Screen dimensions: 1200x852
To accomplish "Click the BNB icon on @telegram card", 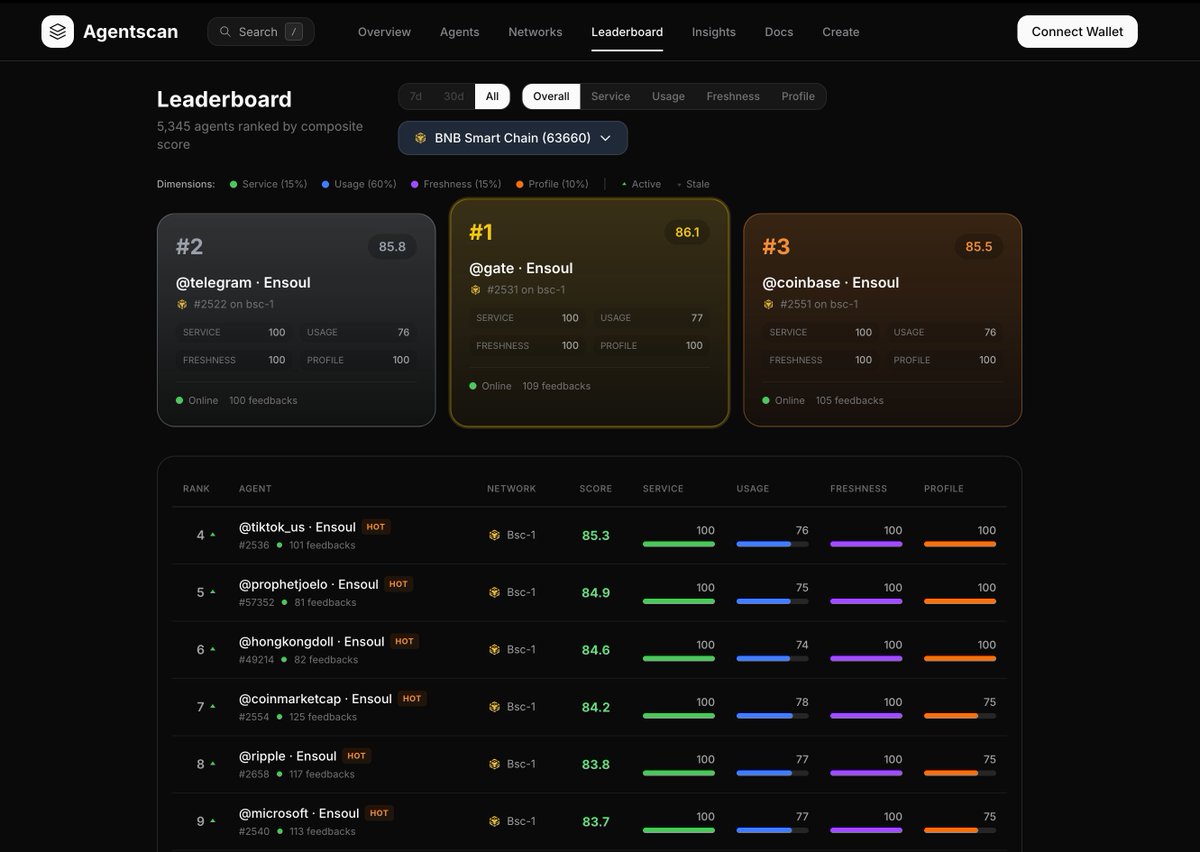I will coord(182,304).
